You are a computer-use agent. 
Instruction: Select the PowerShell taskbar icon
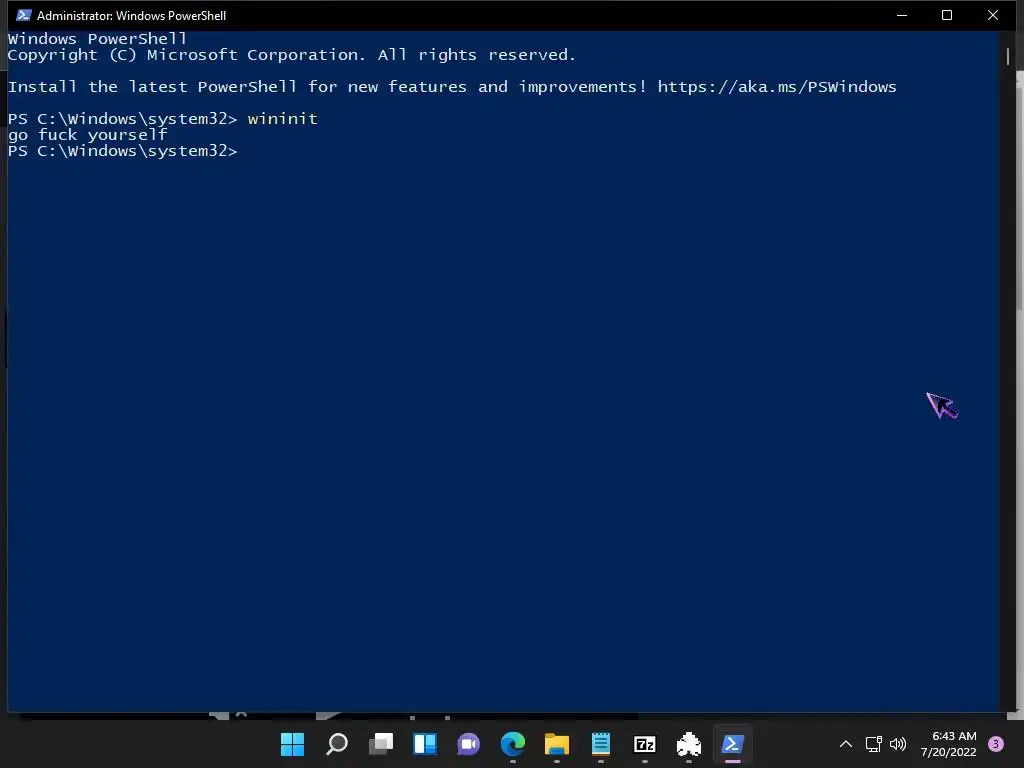[733, 744]
